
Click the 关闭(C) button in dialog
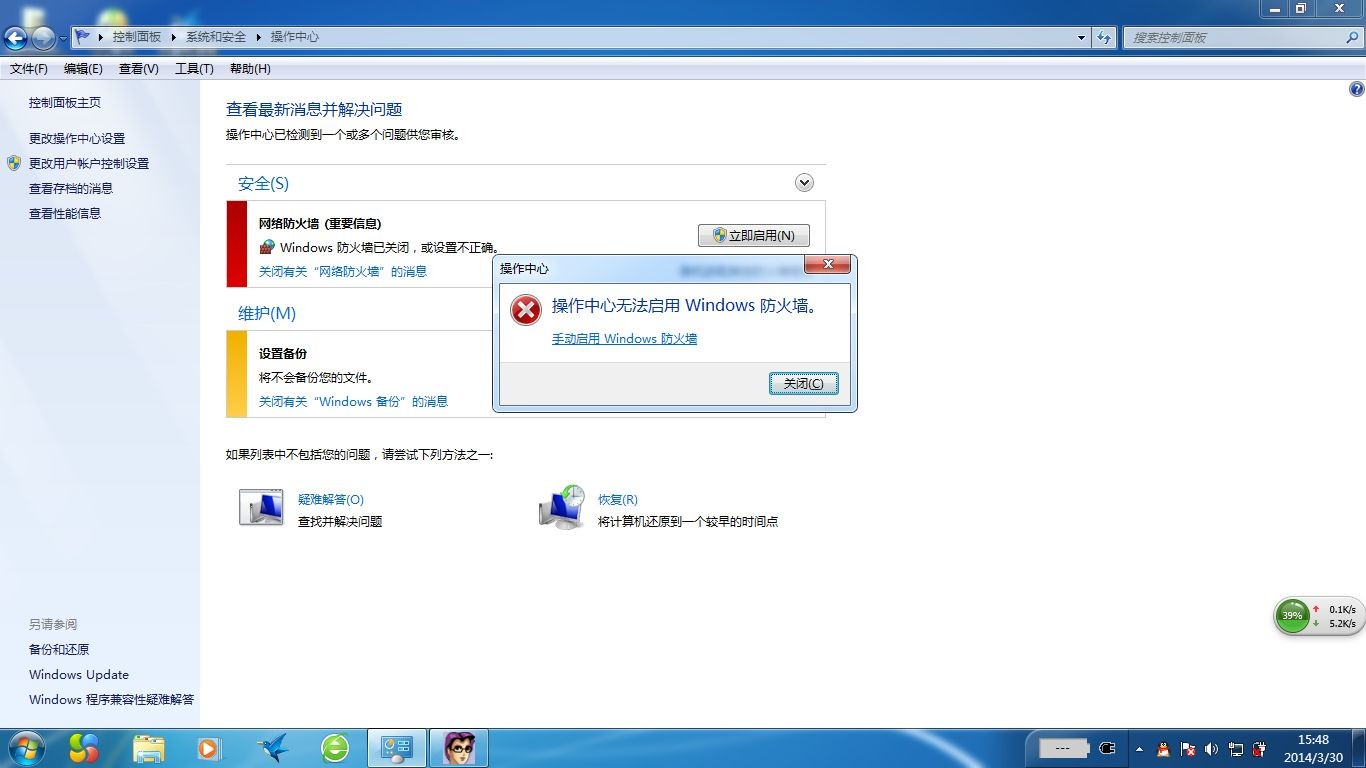(x=804, y=384)
